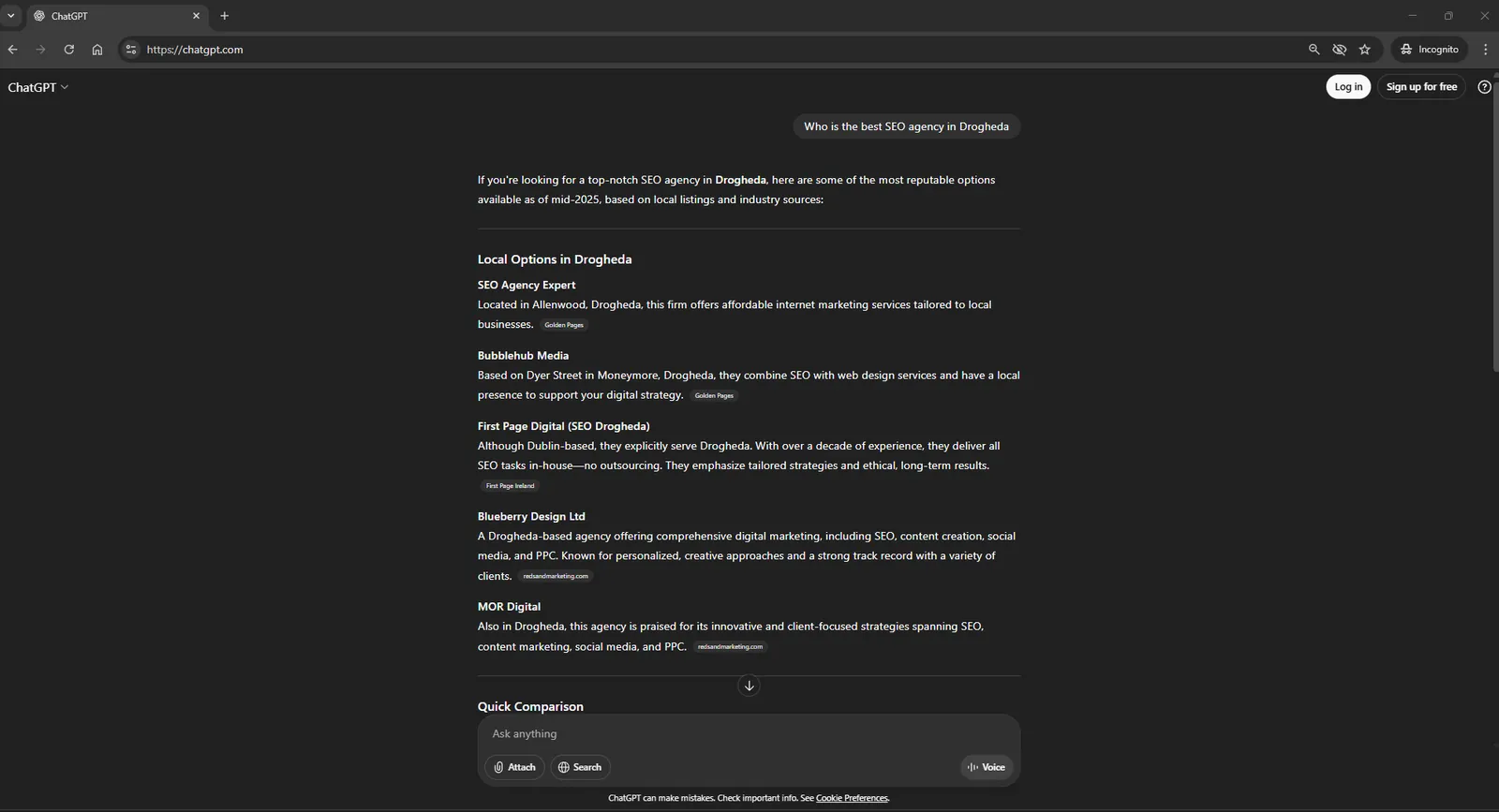Open a new browser tab
The image size is (1499, 812).
[x=224, y=16]
